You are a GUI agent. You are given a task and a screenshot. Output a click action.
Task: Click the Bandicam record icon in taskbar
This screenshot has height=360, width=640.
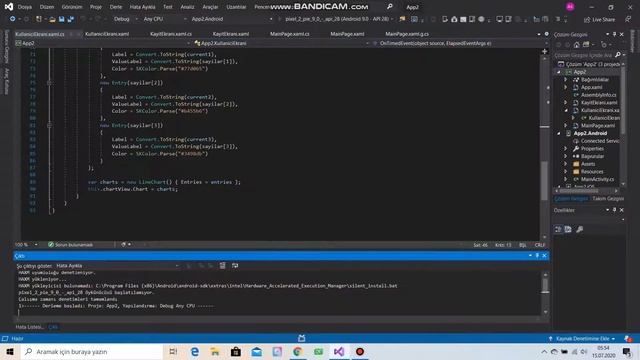pyautogui.click(x=360, y=351)
